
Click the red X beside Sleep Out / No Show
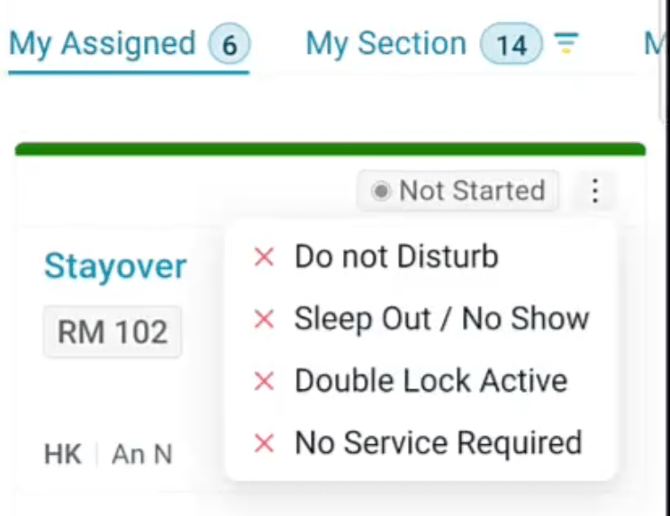pyautogui.click(x=264, y=319)
